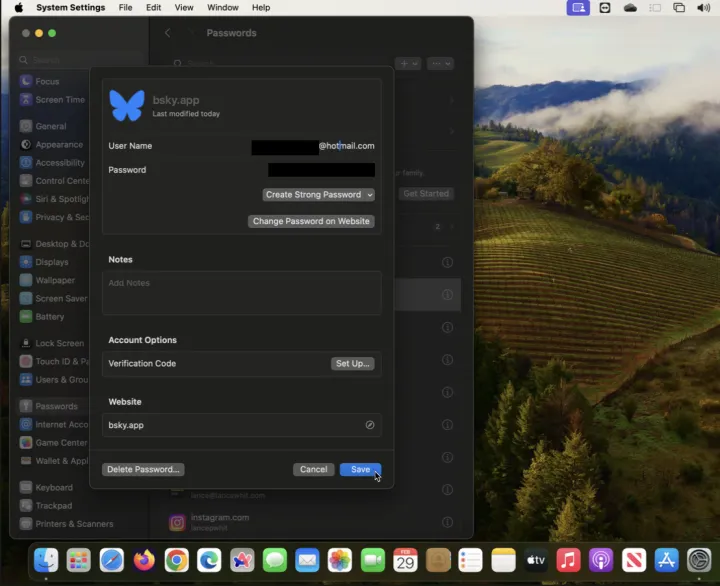The width and height of the screenshot is (720, 586).
Task: Open the Apple menu
Action: [18, 8]
